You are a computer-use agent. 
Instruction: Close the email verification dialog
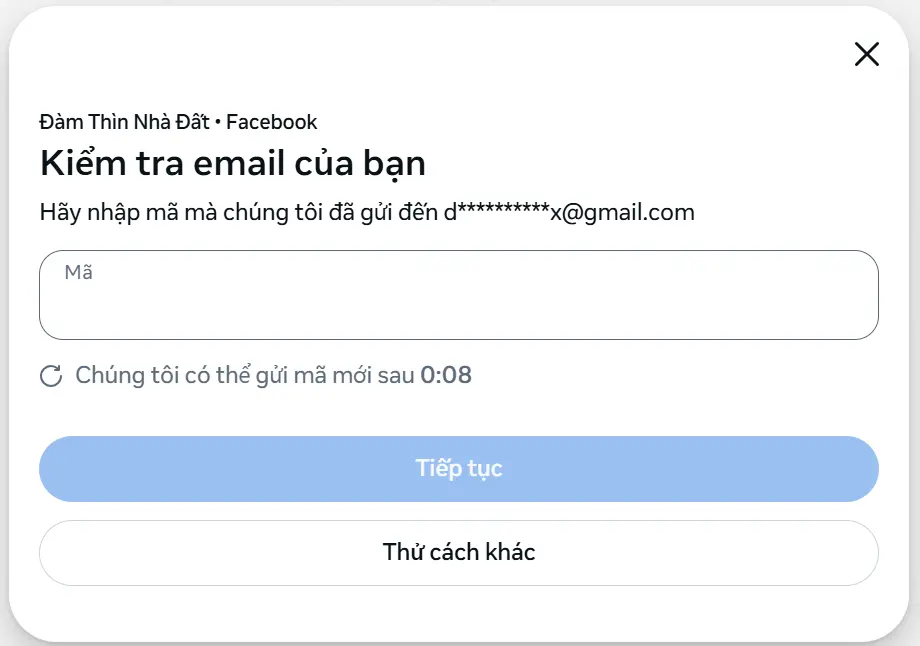[866, 55]
